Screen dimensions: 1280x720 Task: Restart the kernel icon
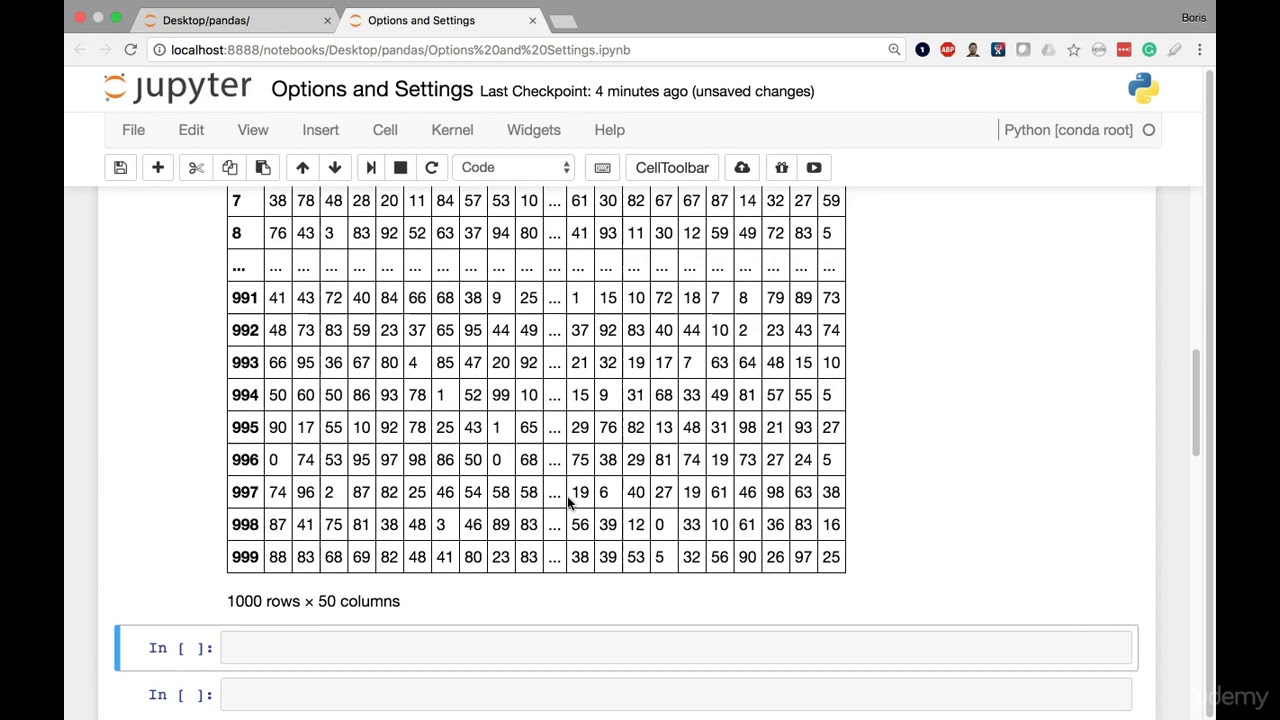point(432,168)
